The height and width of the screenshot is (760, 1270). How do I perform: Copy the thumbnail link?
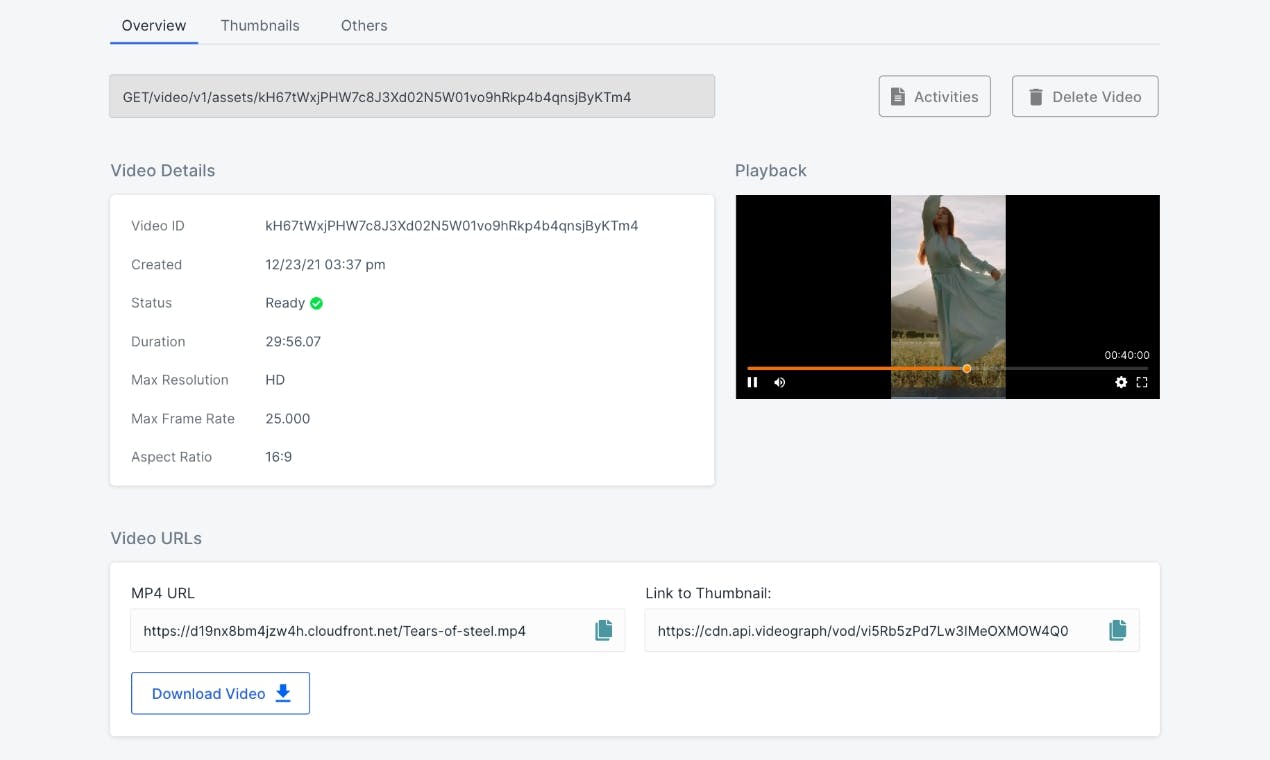pyautogui.click(x=1117, y=630)
